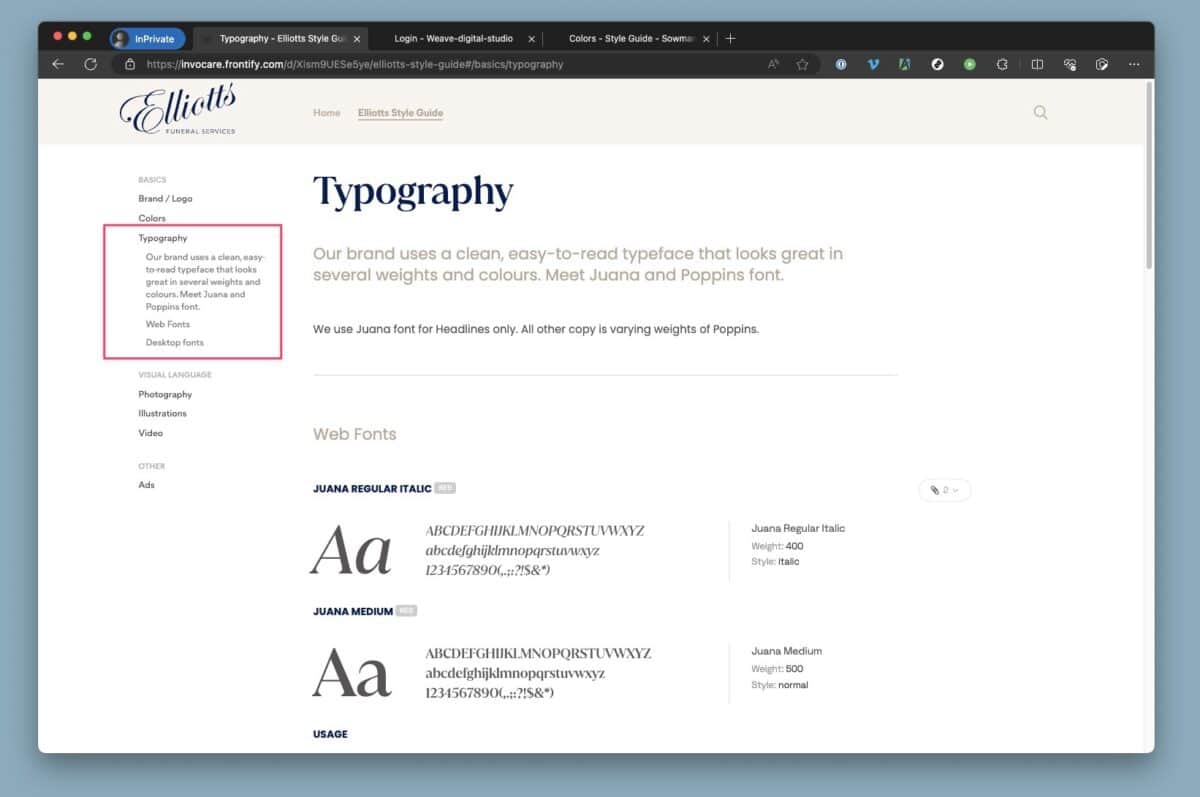
Task: Toggle the favorites star for this page
Action: coord(803,63)
